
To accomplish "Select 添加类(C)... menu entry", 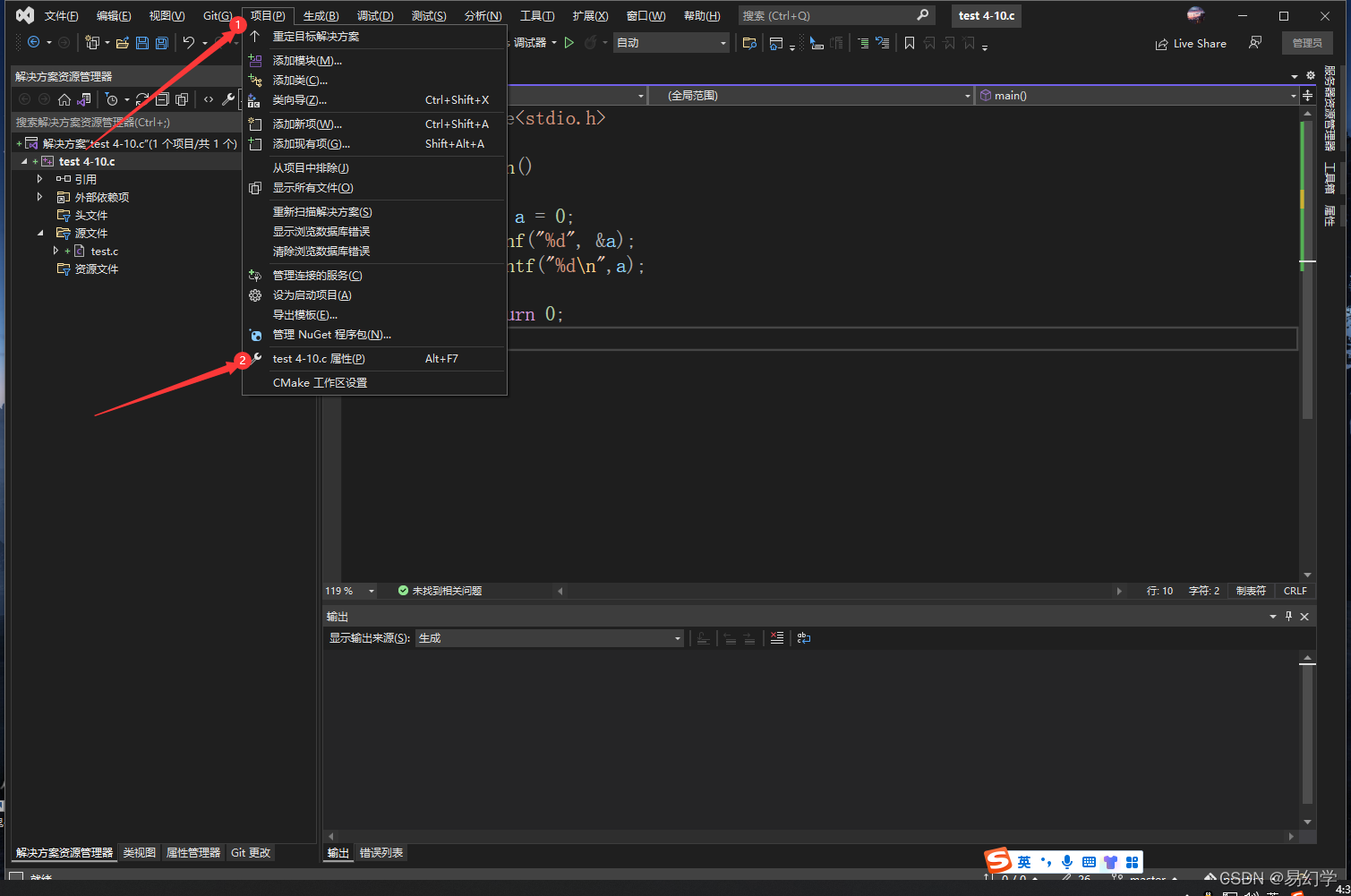I will (374, 80).
